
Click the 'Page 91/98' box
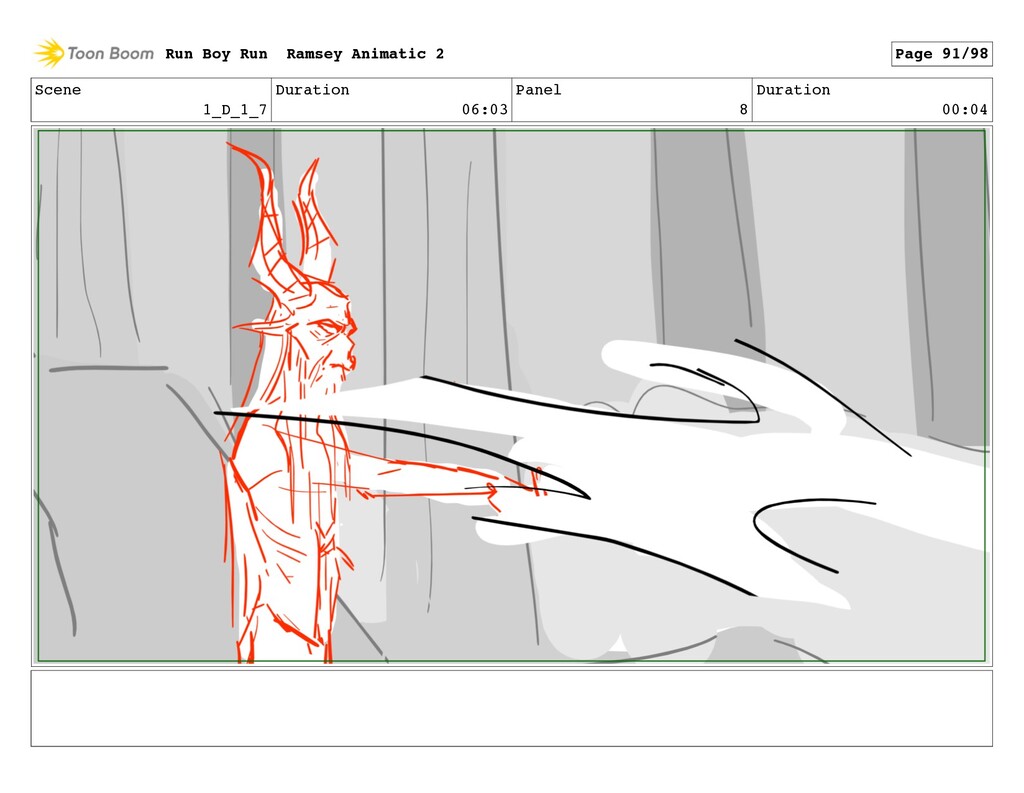coord(941,54)
